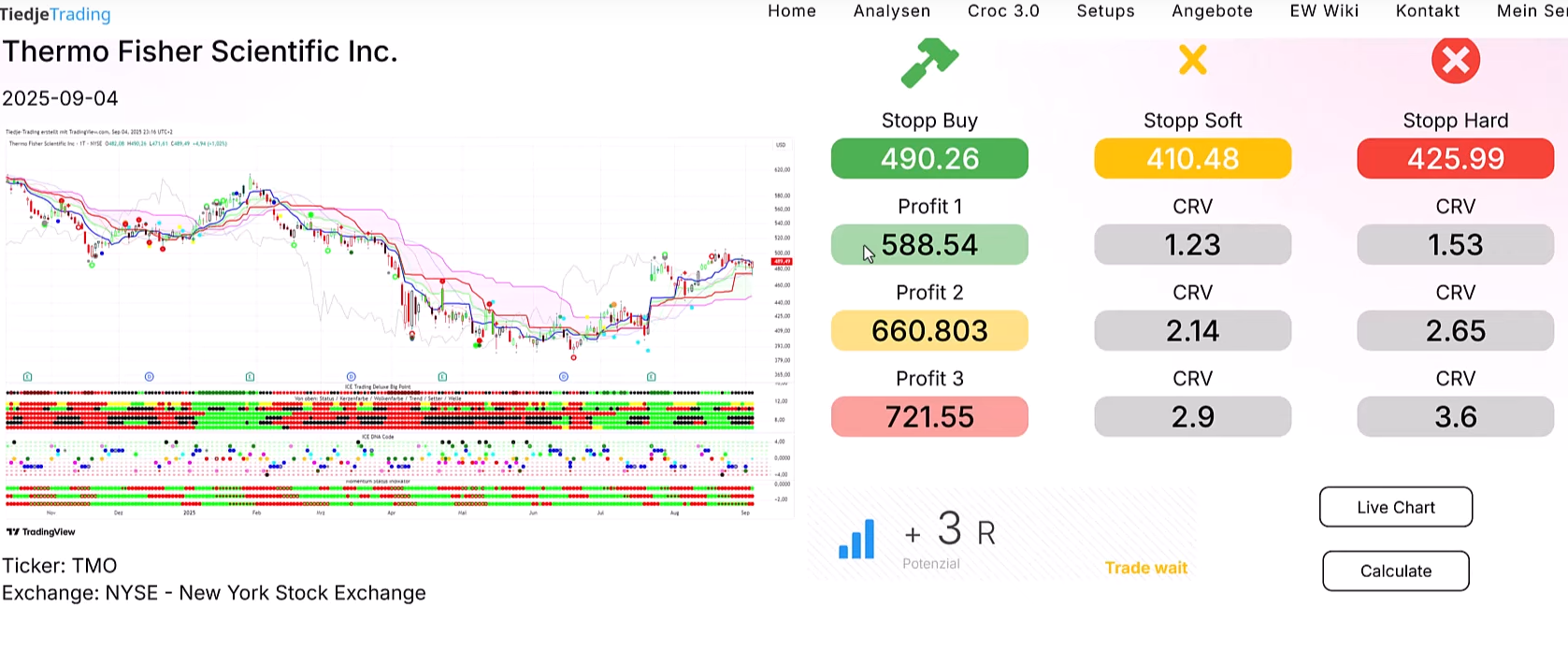Image resolution: width=1568 pixels, height=651 pixels.
Task: Click the Profit 1 value 588.54
Action: coord(929,245)
